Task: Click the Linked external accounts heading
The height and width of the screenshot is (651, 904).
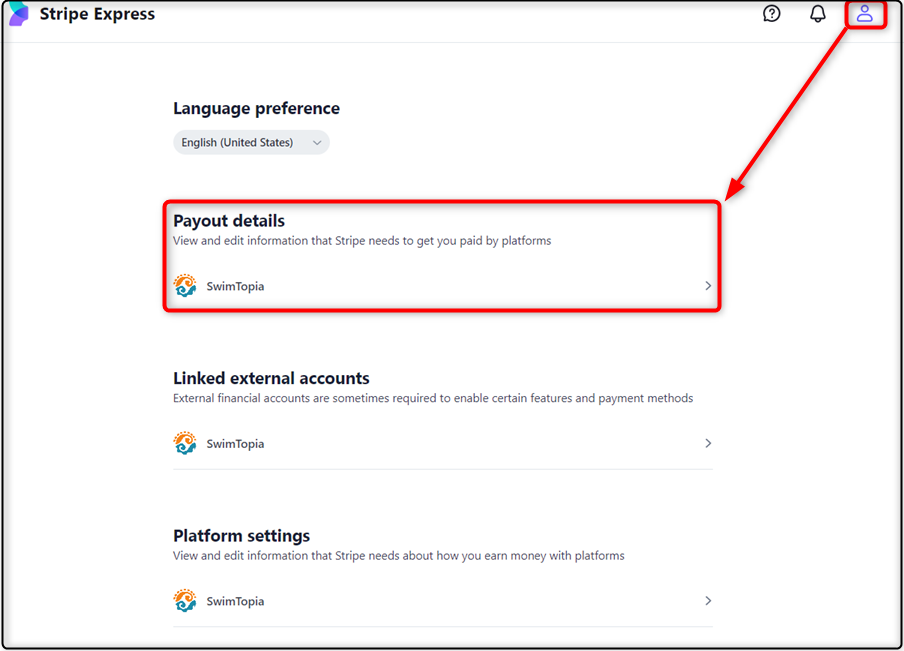Action: (271, 378)
